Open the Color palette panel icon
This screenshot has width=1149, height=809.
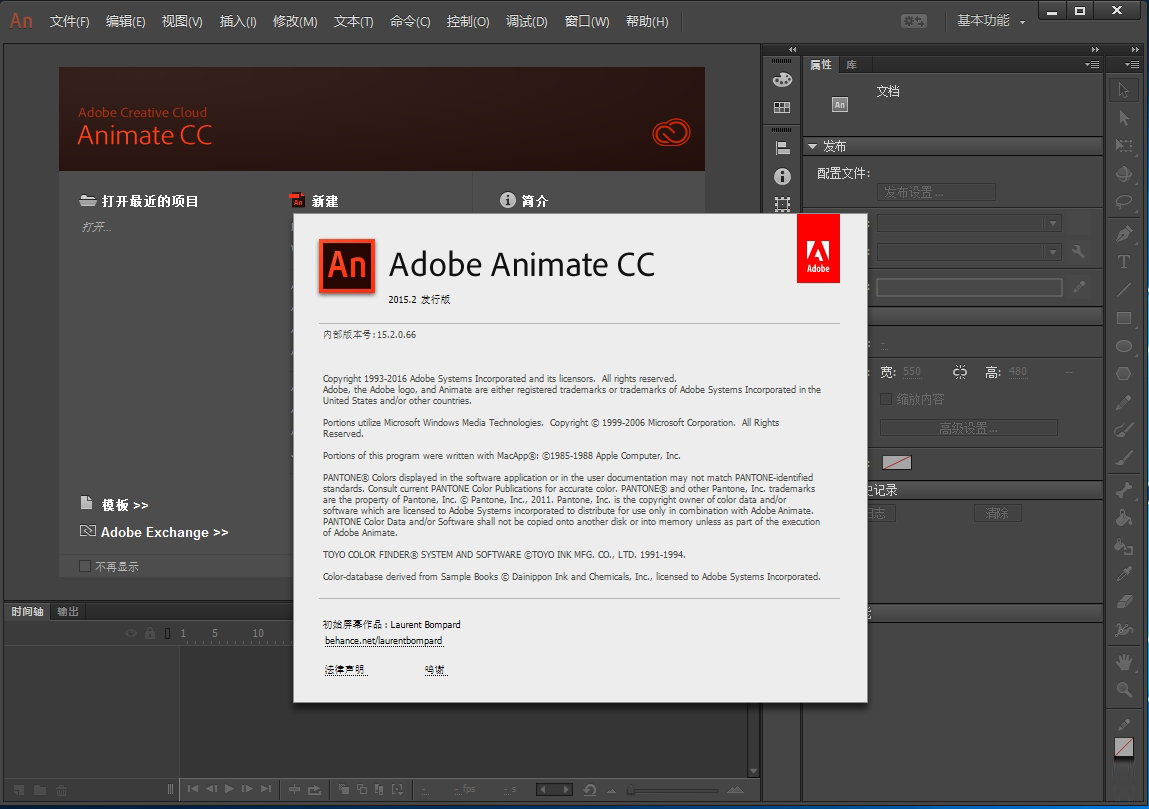point(782,79)
